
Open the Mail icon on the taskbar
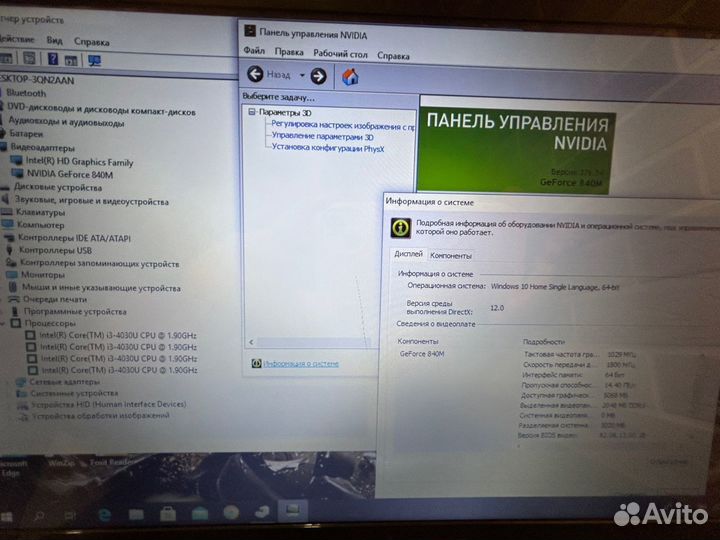click(200, 513)
